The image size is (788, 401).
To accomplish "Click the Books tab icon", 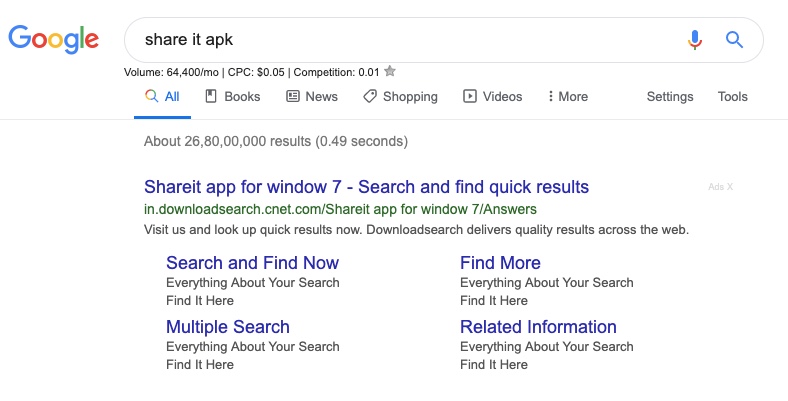I will point(211,96).
